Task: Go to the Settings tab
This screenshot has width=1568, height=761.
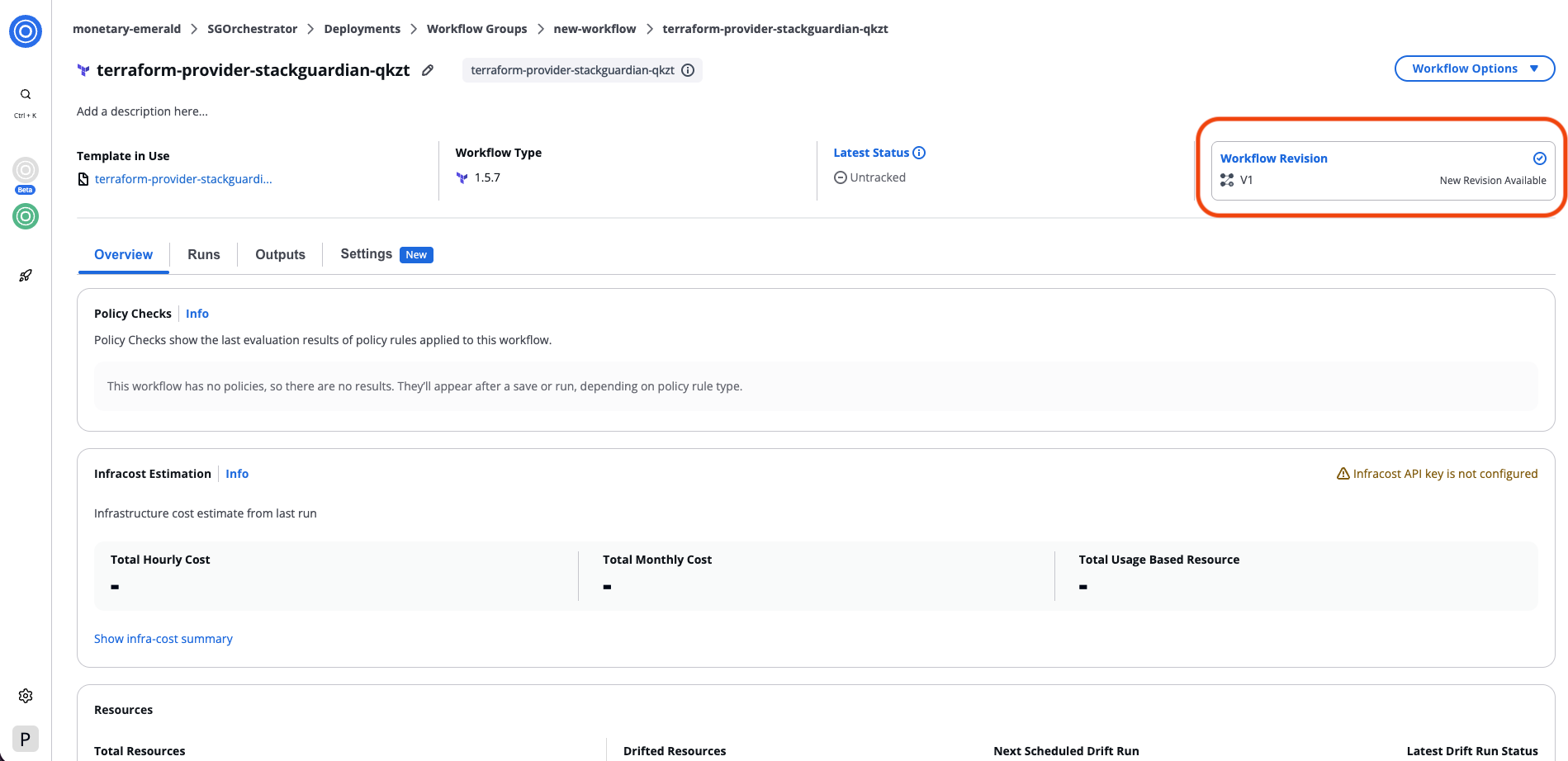Action: (366, 254)
